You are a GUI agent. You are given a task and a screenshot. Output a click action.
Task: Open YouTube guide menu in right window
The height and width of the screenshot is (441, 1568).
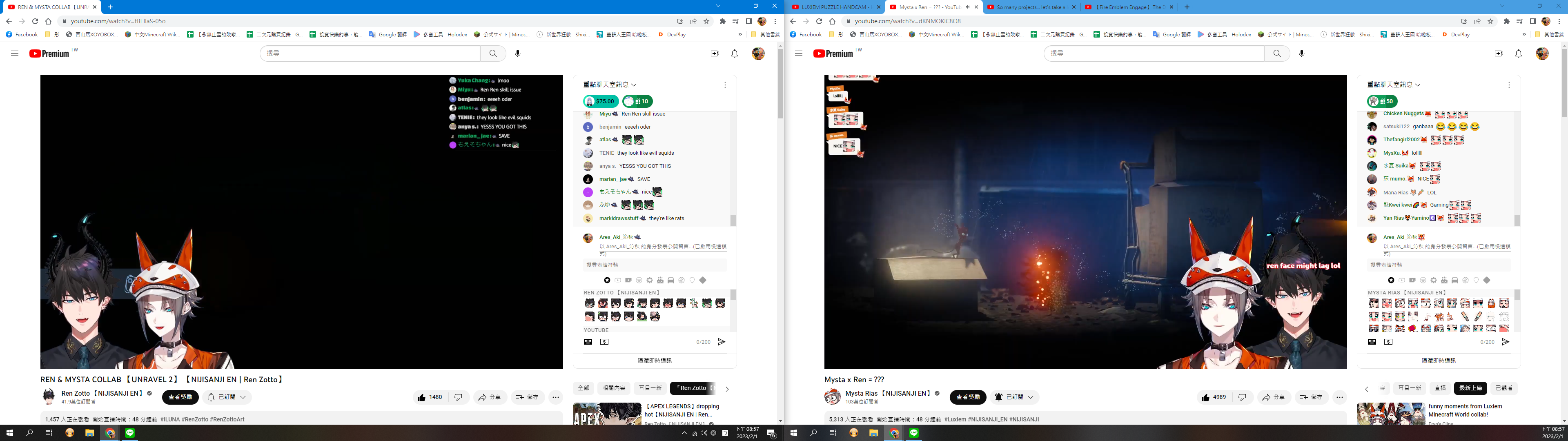pos(799,53)
